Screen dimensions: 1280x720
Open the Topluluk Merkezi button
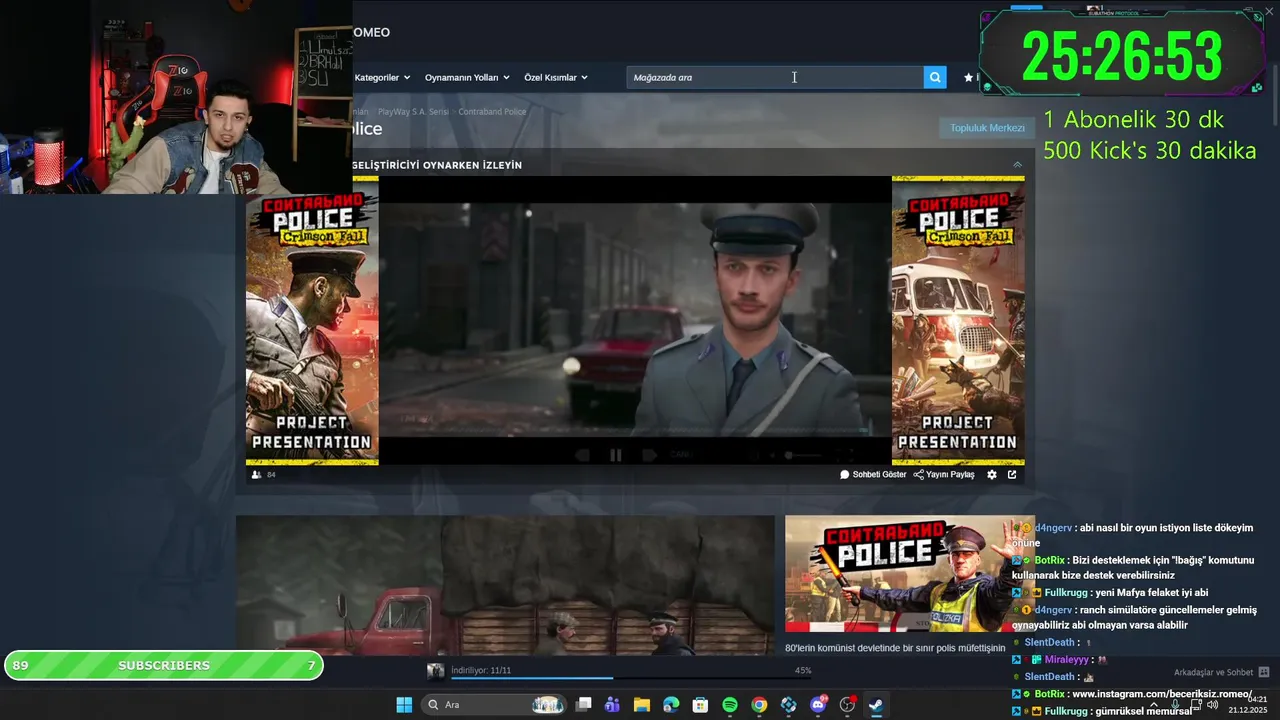point(987,128)
